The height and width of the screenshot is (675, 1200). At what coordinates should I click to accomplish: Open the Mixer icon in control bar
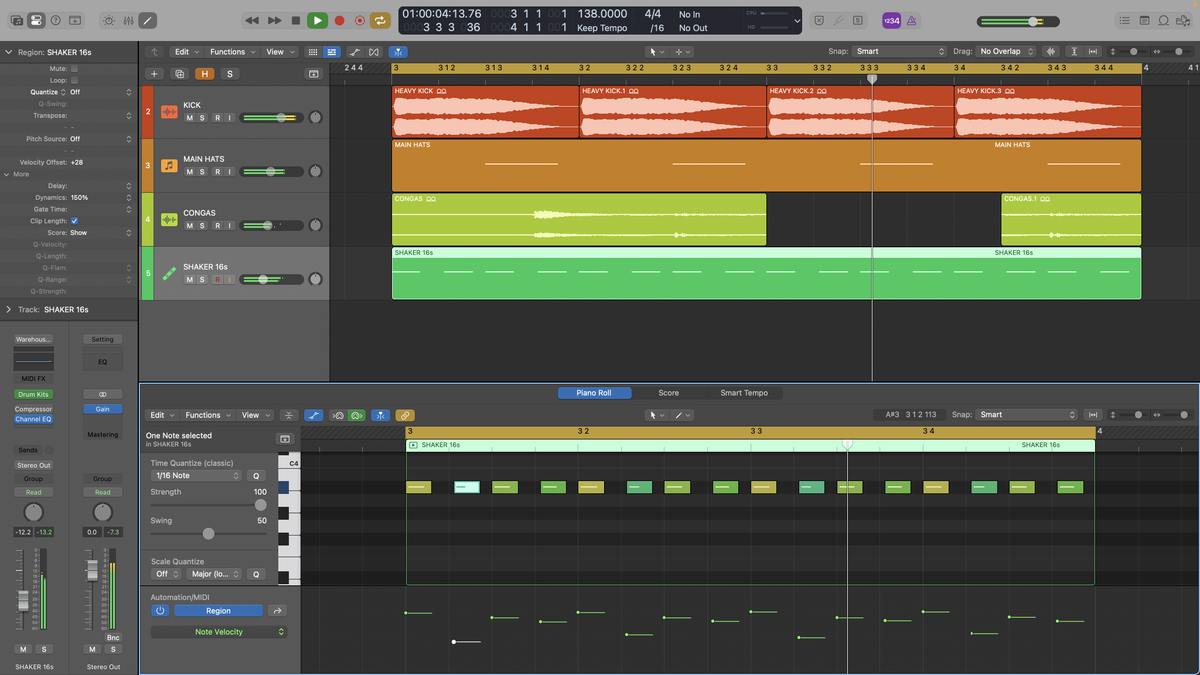click(128, 20)
